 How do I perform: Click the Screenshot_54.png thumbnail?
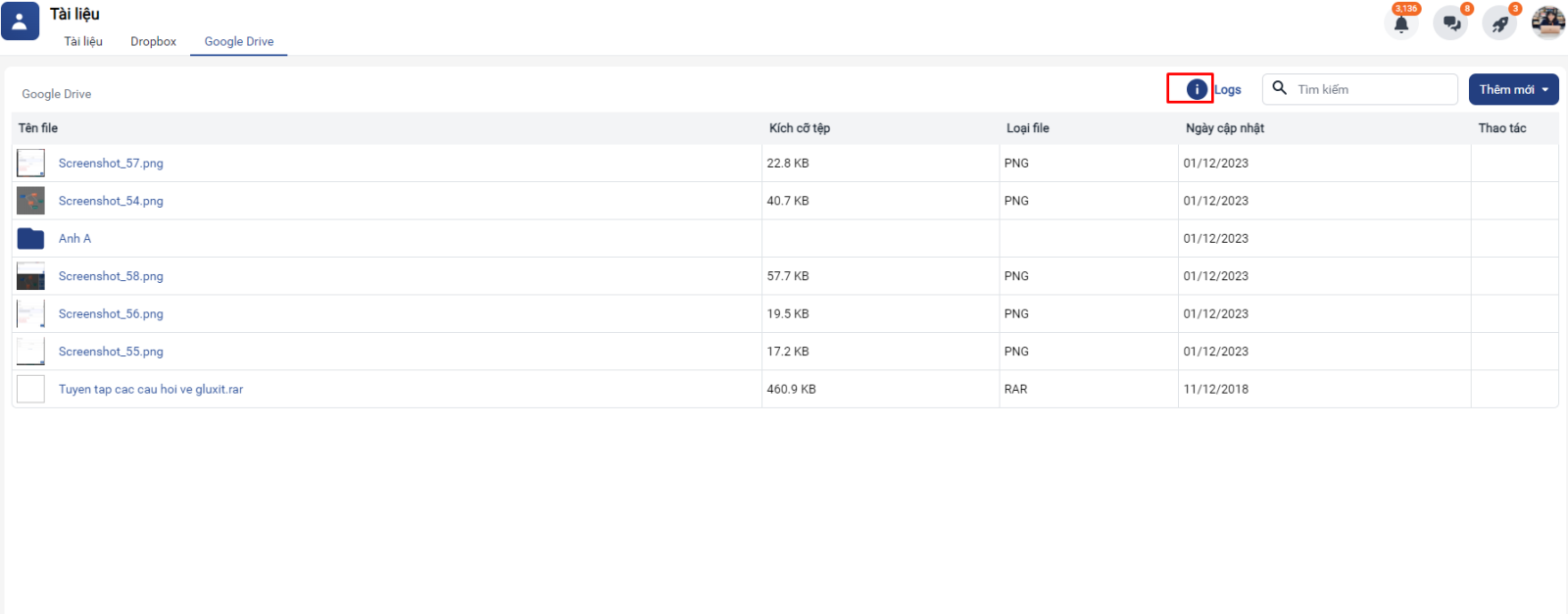[30, 201]
